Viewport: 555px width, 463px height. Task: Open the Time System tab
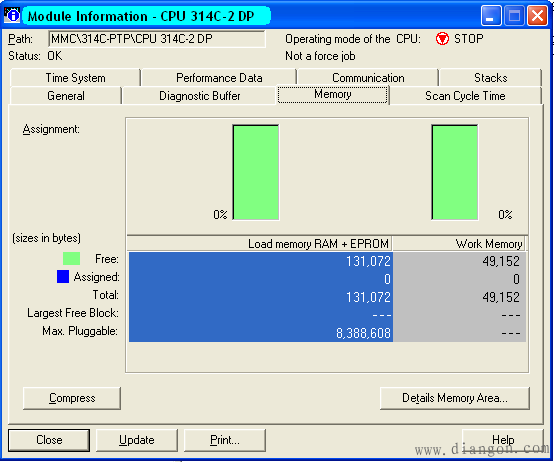point(75,78)
